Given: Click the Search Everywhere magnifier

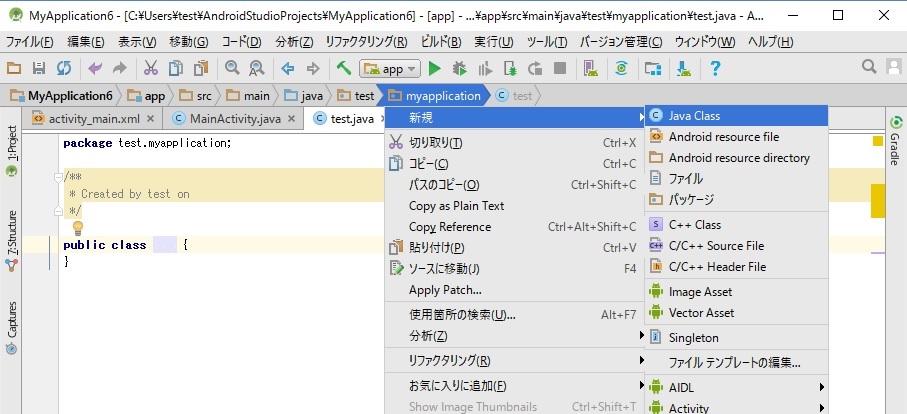Looking at the screenshot, I should pyautogui.click(x=869, y=66).
